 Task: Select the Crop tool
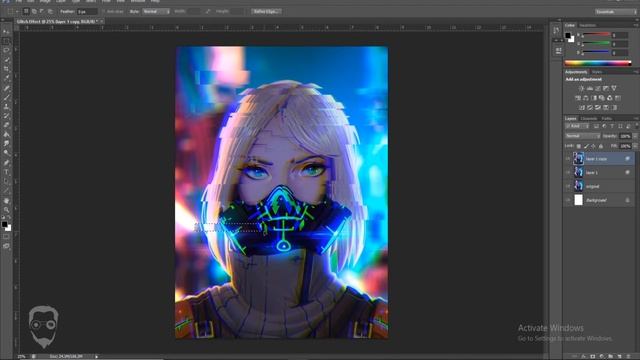click(6, 69)
